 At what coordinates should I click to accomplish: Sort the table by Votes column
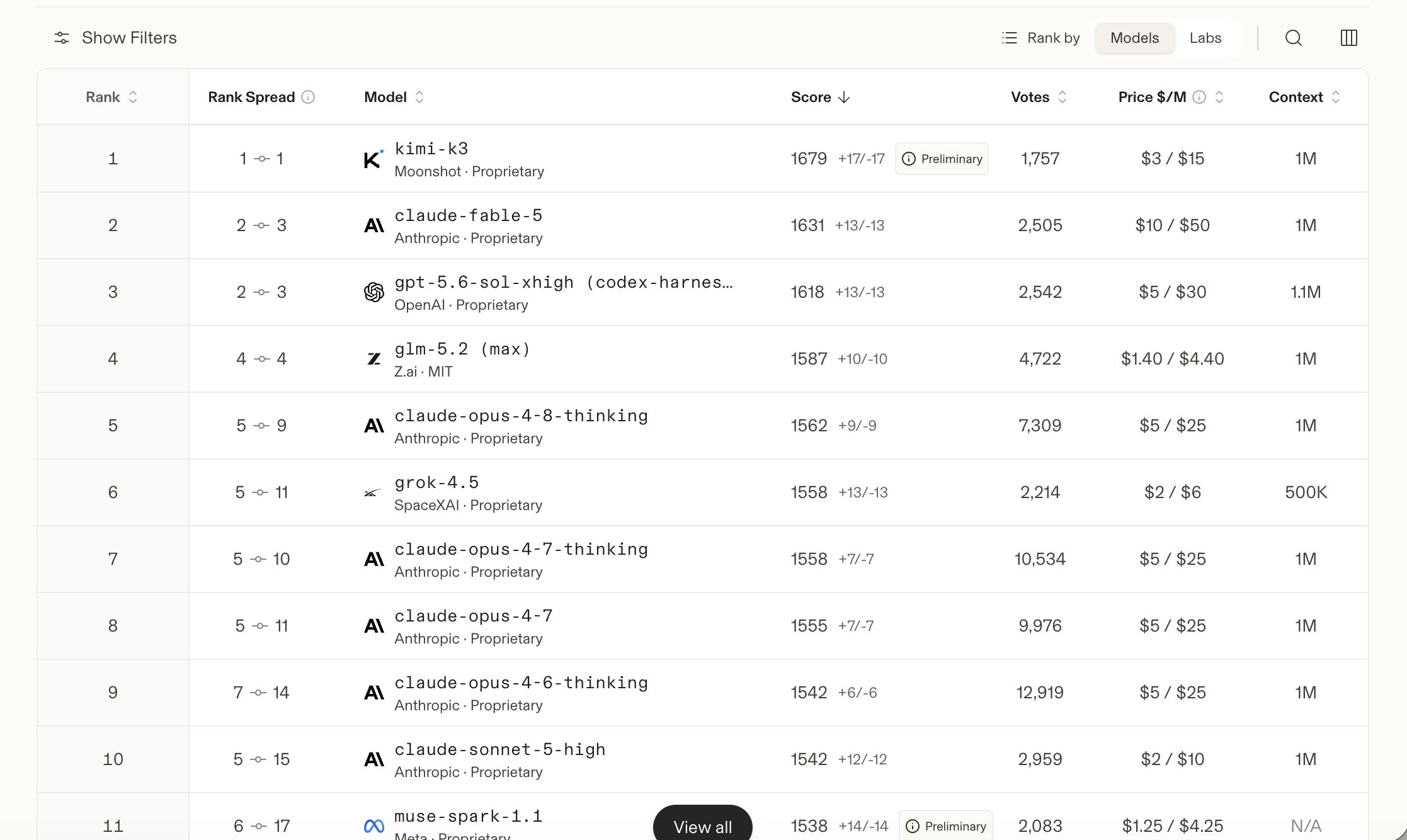[1039, 97]
